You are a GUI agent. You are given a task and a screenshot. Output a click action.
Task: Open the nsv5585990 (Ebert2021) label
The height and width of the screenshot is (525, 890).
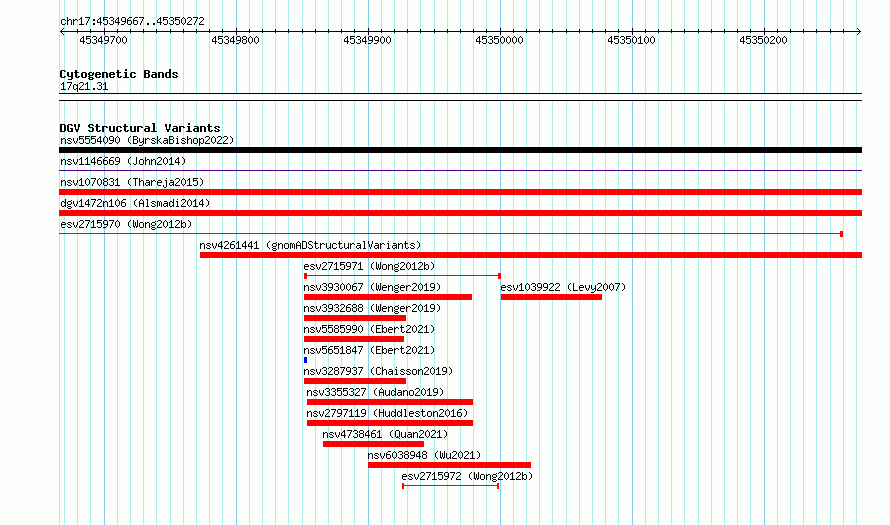tap(370, 329)
